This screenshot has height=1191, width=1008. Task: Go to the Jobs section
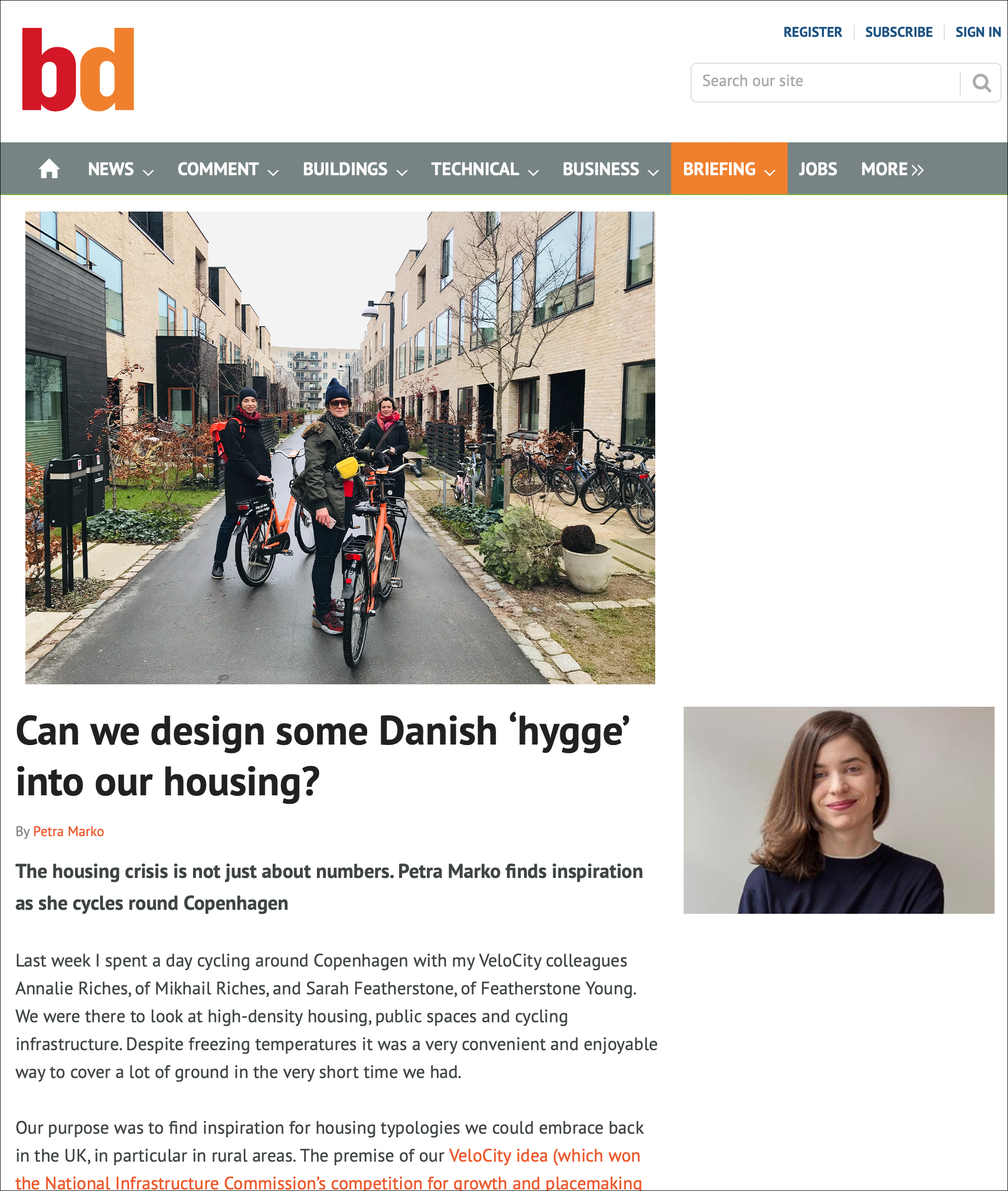(818, 169)
